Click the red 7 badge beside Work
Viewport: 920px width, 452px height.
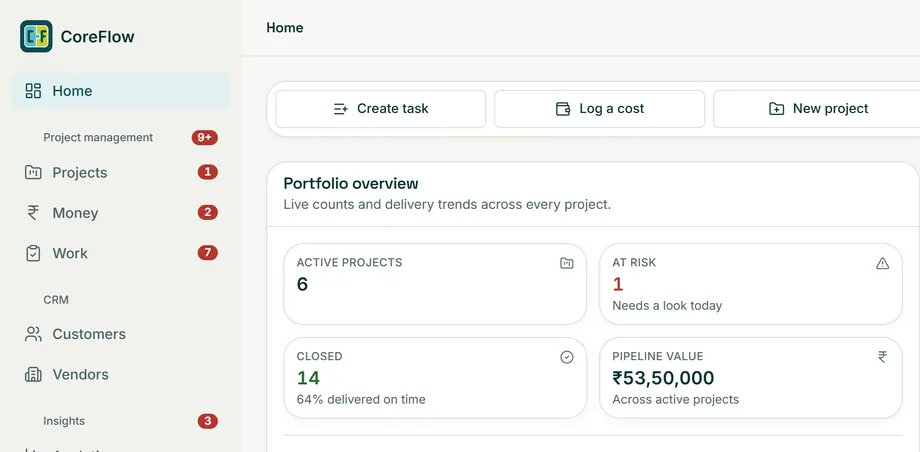[208, 253]
